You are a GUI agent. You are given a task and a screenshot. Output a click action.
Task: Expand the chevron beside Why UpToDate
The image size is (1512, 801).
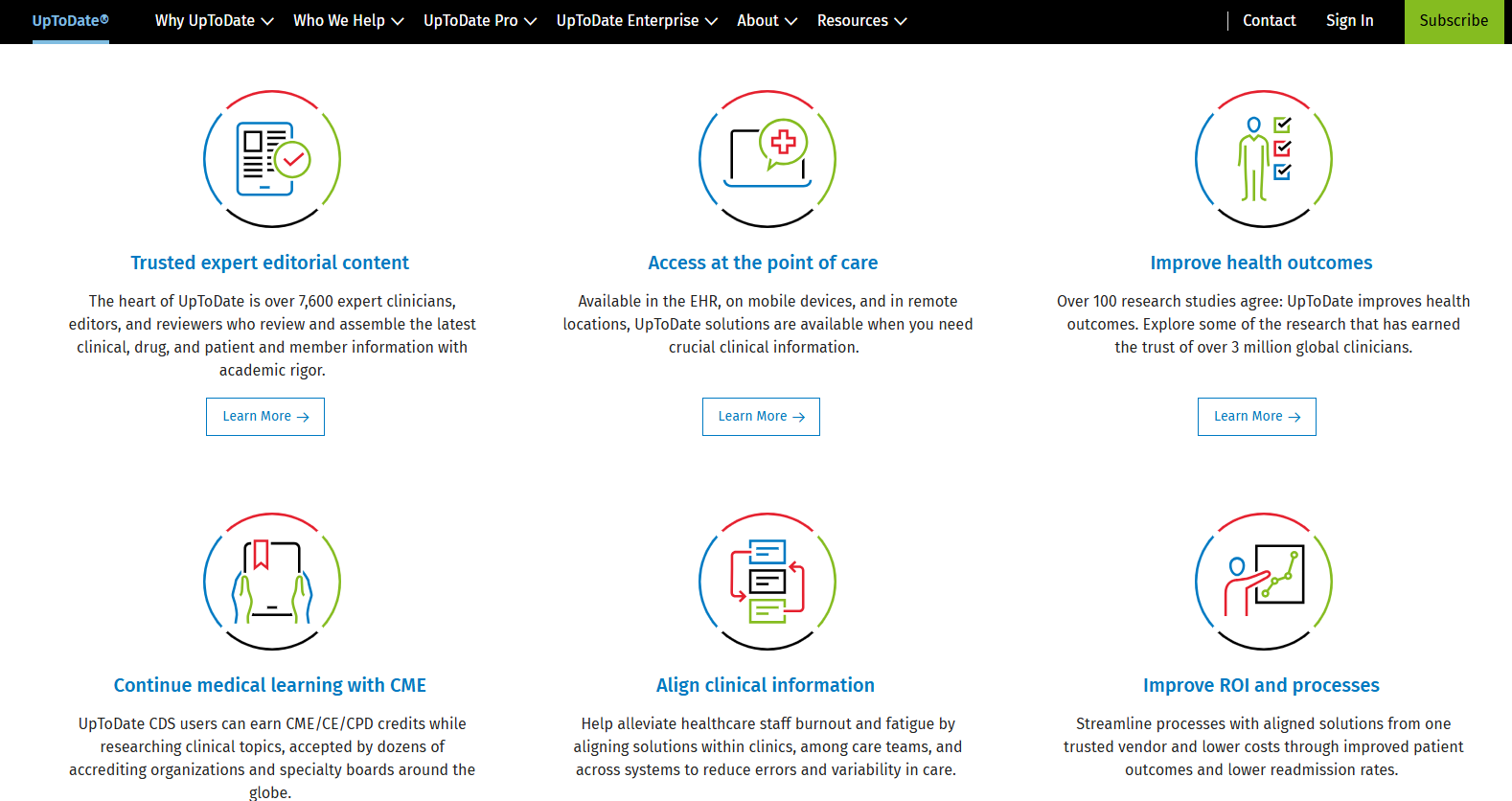267,21
